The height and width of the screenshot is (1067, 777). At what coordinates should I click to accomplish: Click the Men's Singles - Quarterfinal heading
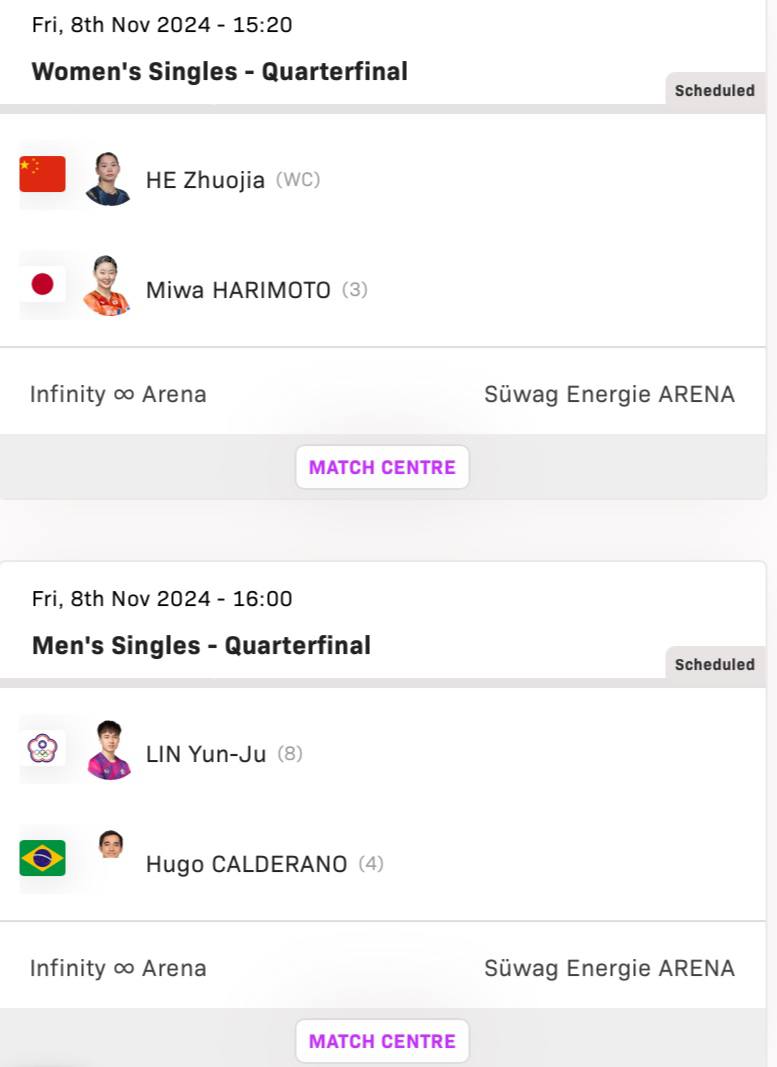tap(201, 646)
